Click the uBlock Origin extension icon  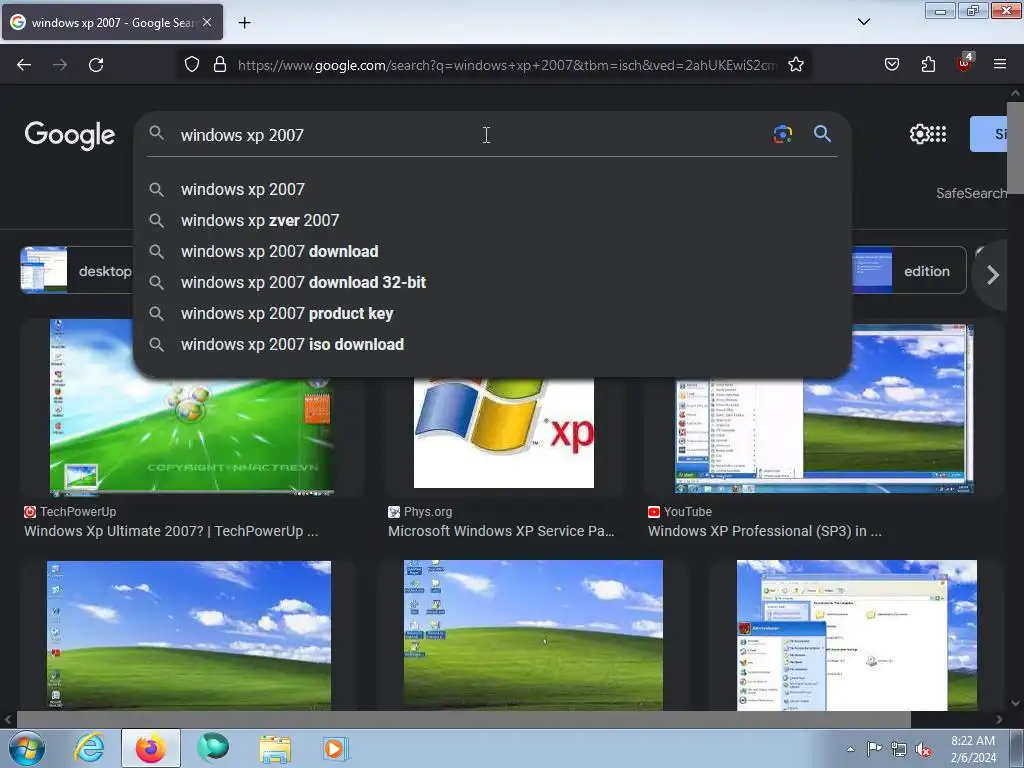pyautogui.click(x=965, y=63)
